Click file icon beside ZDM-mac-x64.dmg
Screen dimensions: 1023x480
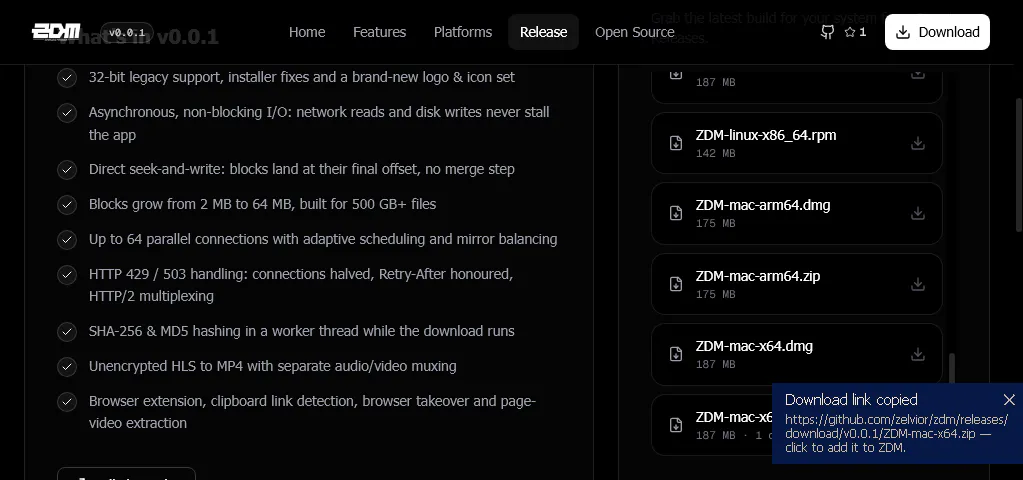(x=676, y=354)
